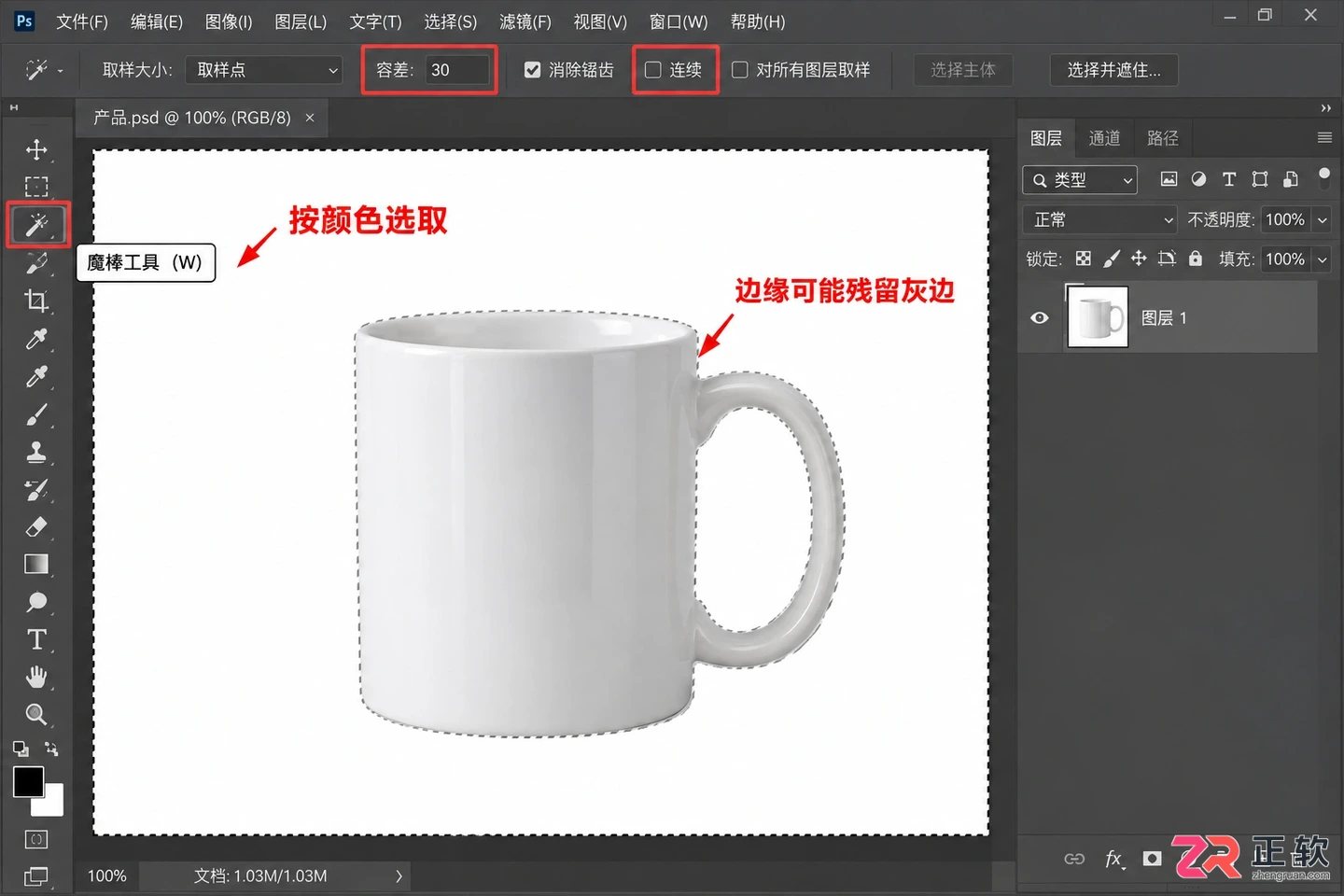
Task: Add a layer mask
Action: (1153, 859)
